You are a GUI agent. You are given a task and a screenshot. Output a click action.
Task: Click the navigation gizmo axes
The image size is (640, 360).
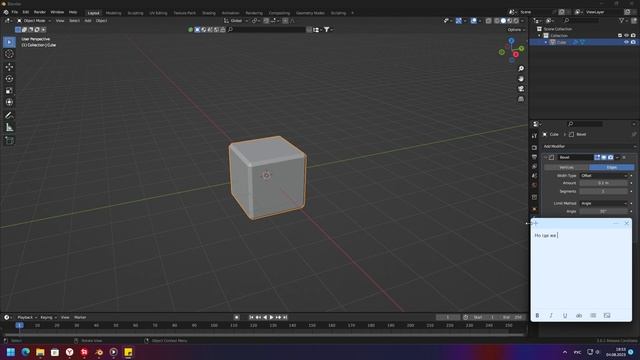click(511, 50)
